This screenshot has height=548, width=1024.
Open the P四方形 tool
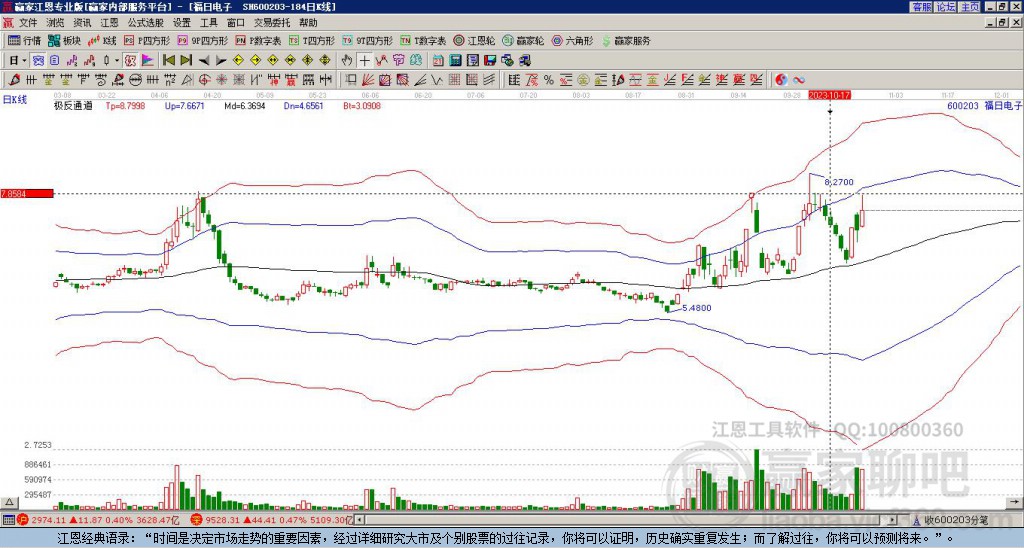pos(148,40)
